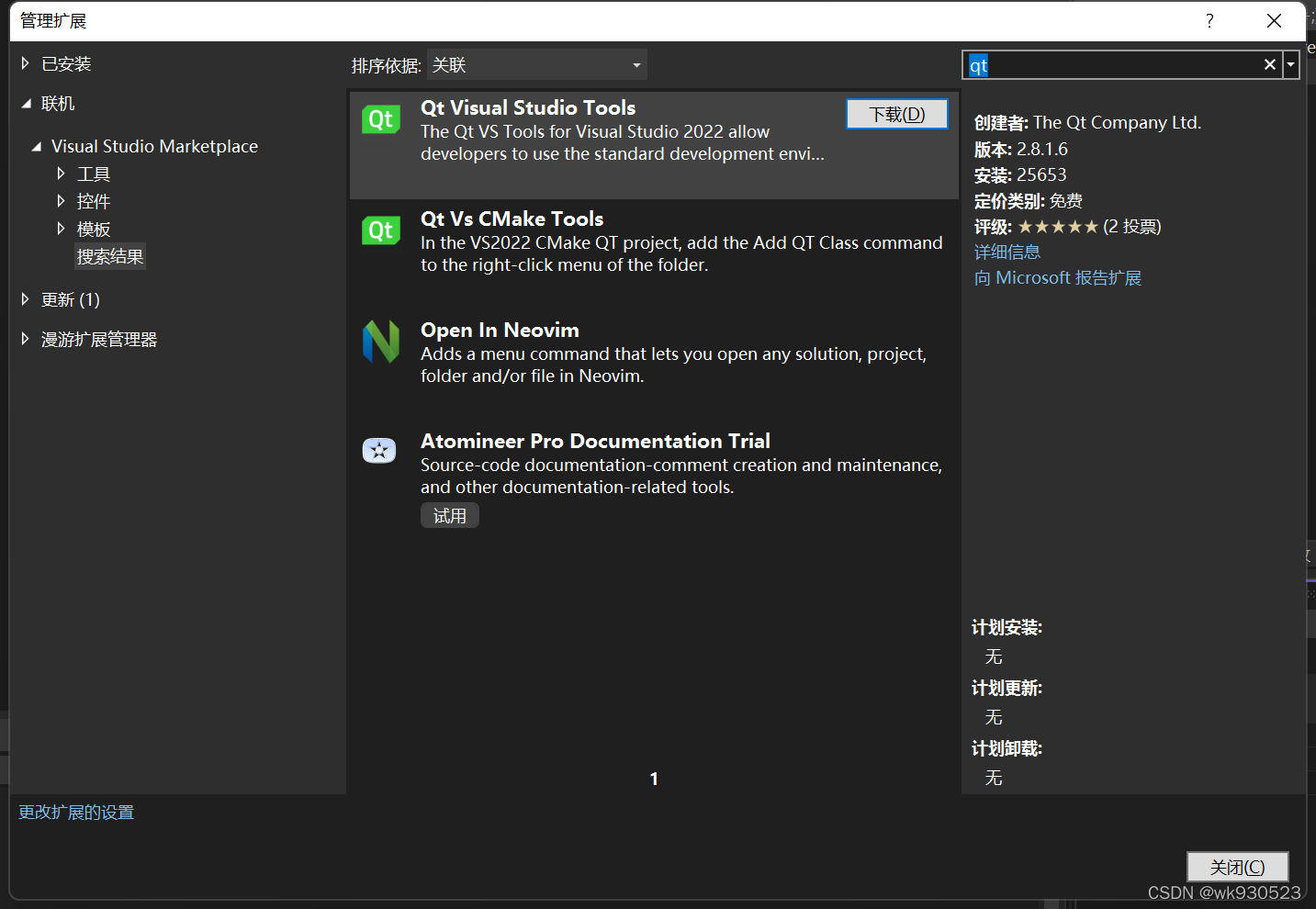Collapse the Visual Studio Marketplace node
Viewport: 1316px width, 909px height.
point(36,147)
